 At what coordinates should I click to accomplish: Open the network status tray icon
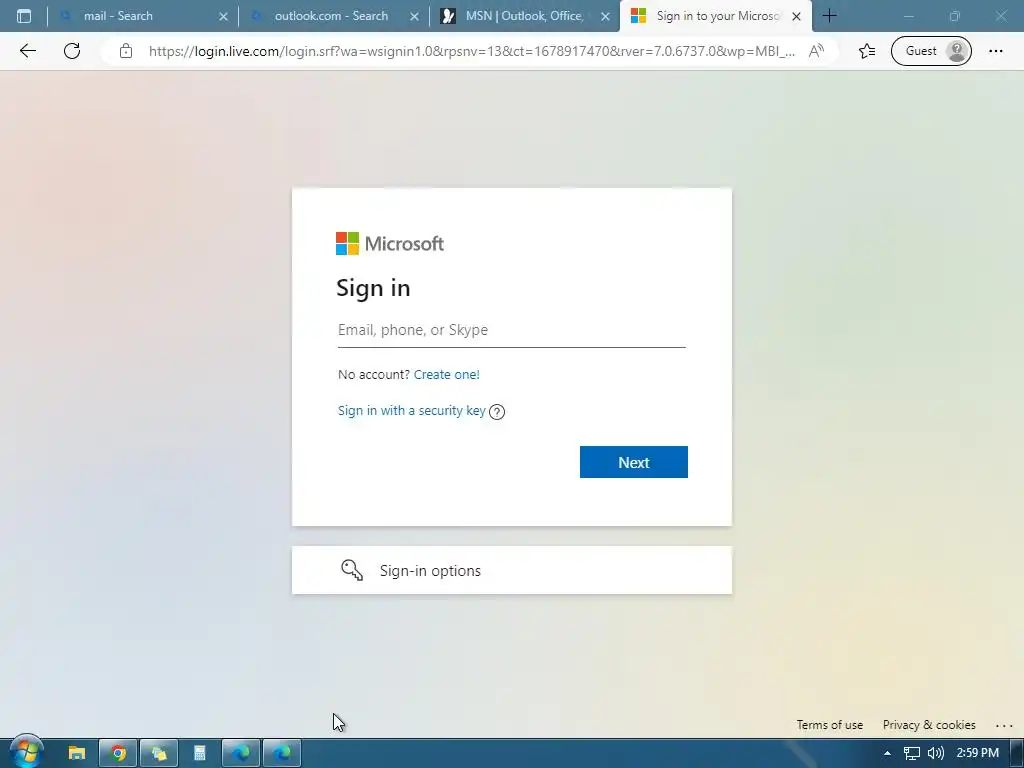pyautogui.click(x=912, y=753)
